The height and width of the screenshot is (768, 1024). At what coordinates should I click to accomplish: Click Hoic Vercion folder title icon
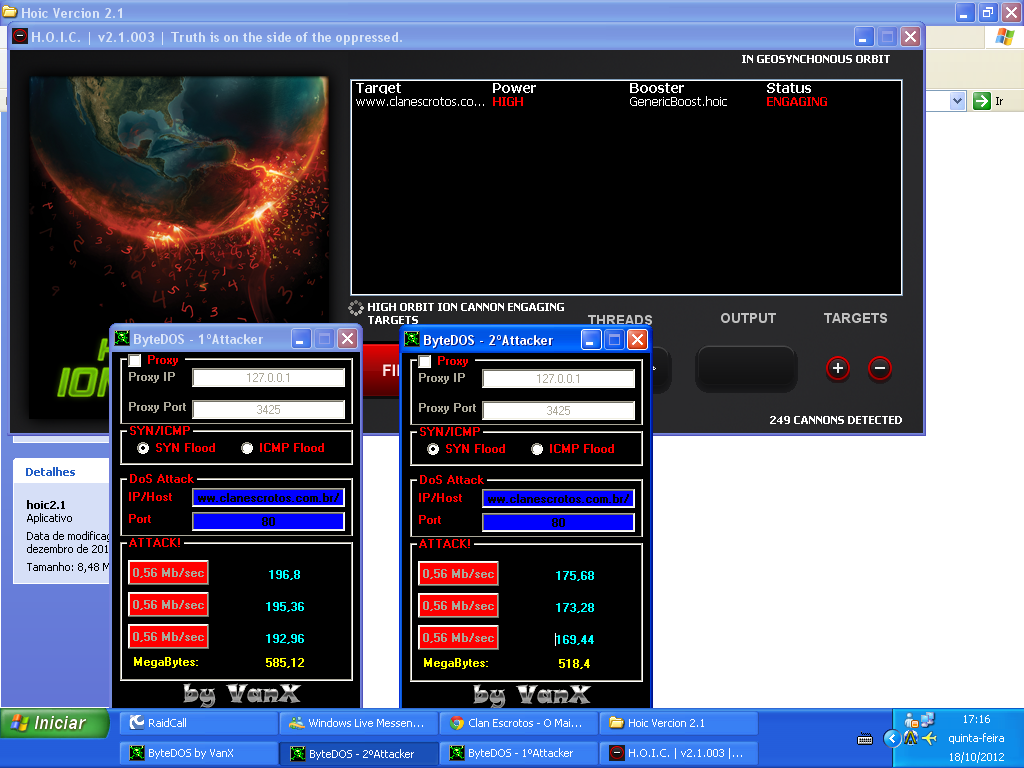tap(9, 12)
